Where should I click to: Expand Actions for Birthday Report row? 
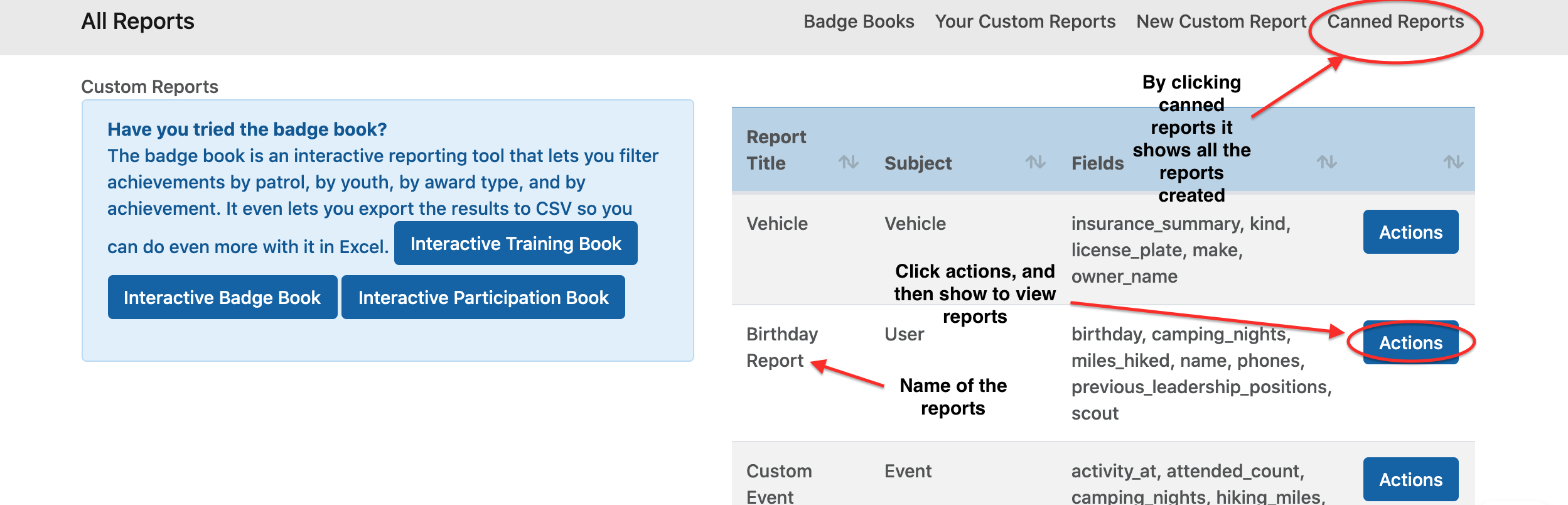coord(1410,343)
